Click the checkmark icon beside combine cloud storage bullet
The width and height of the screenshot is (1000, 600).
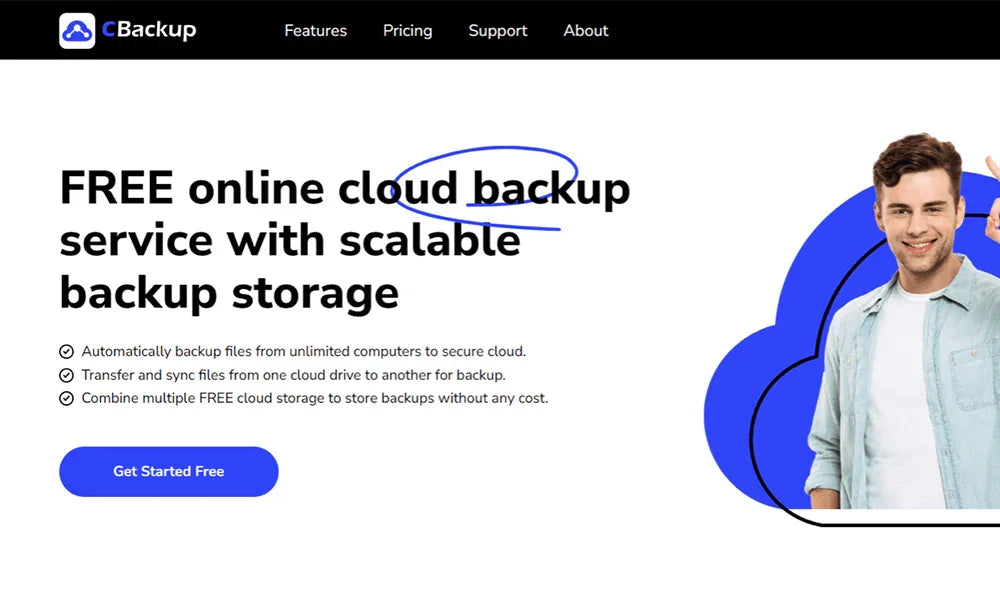[x=66, y=398]
